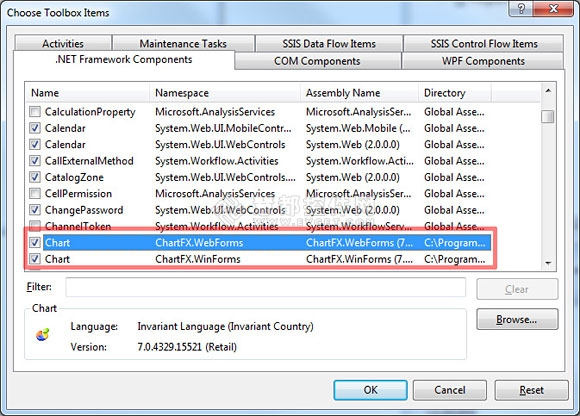Select the .NET Framework Components tab

tap(124, 60)
